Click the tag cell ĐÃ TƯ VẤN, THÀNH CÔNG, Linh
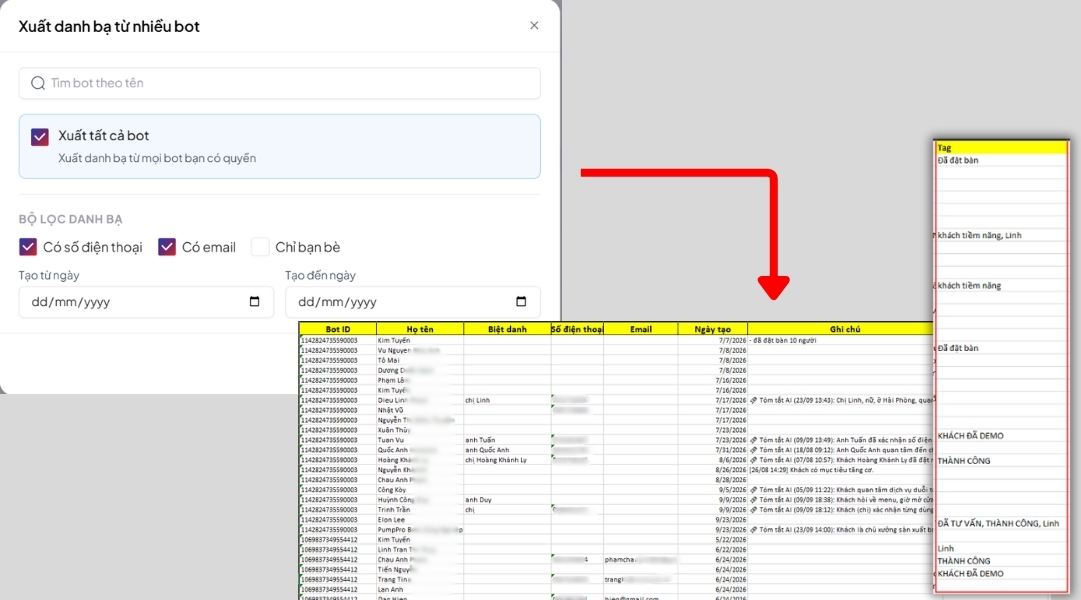The height and width of the screenshot is (600, 1081). 1001,523
